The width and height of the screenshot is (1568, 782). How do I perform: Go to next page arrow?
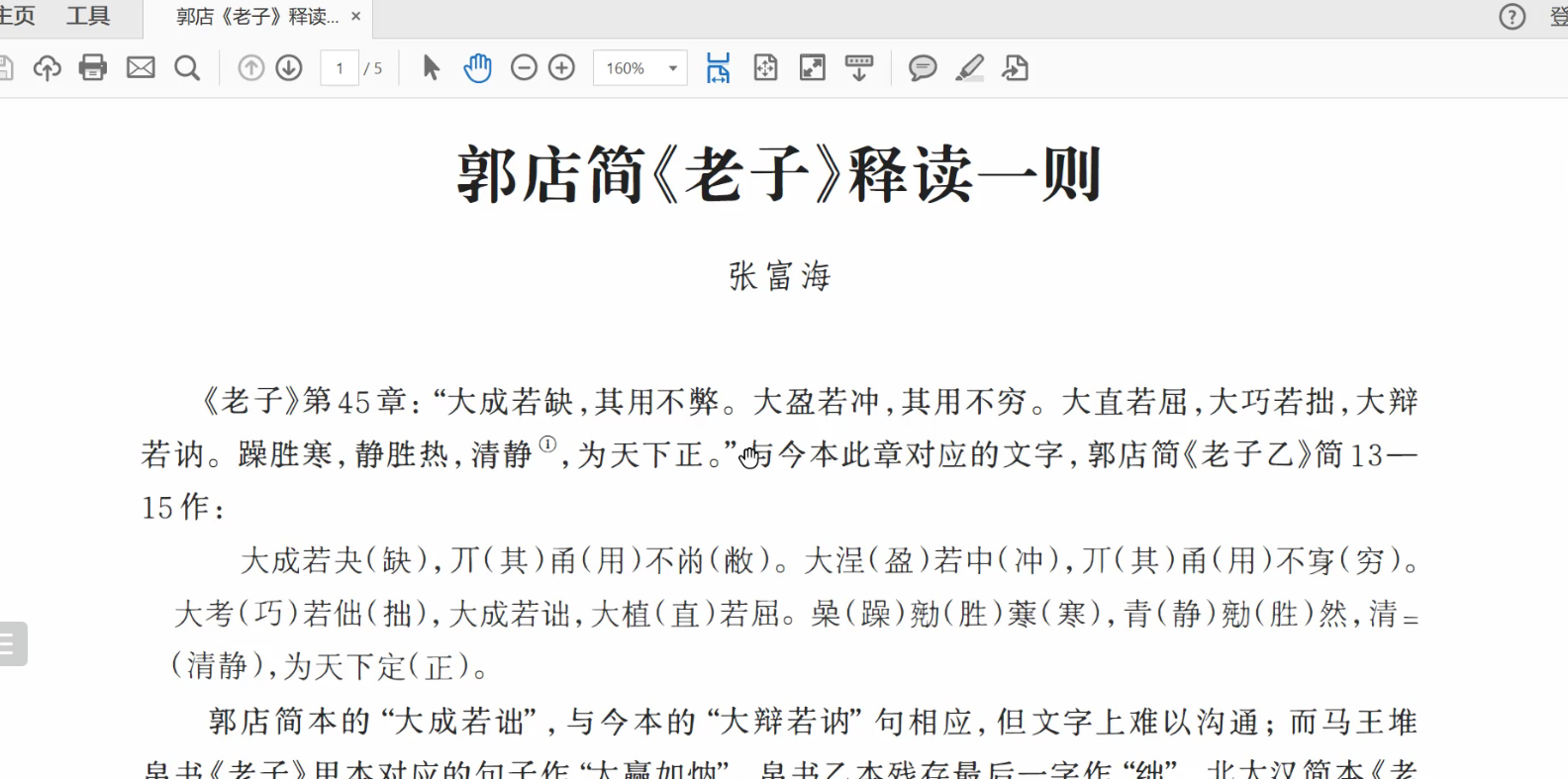(289, 68)
